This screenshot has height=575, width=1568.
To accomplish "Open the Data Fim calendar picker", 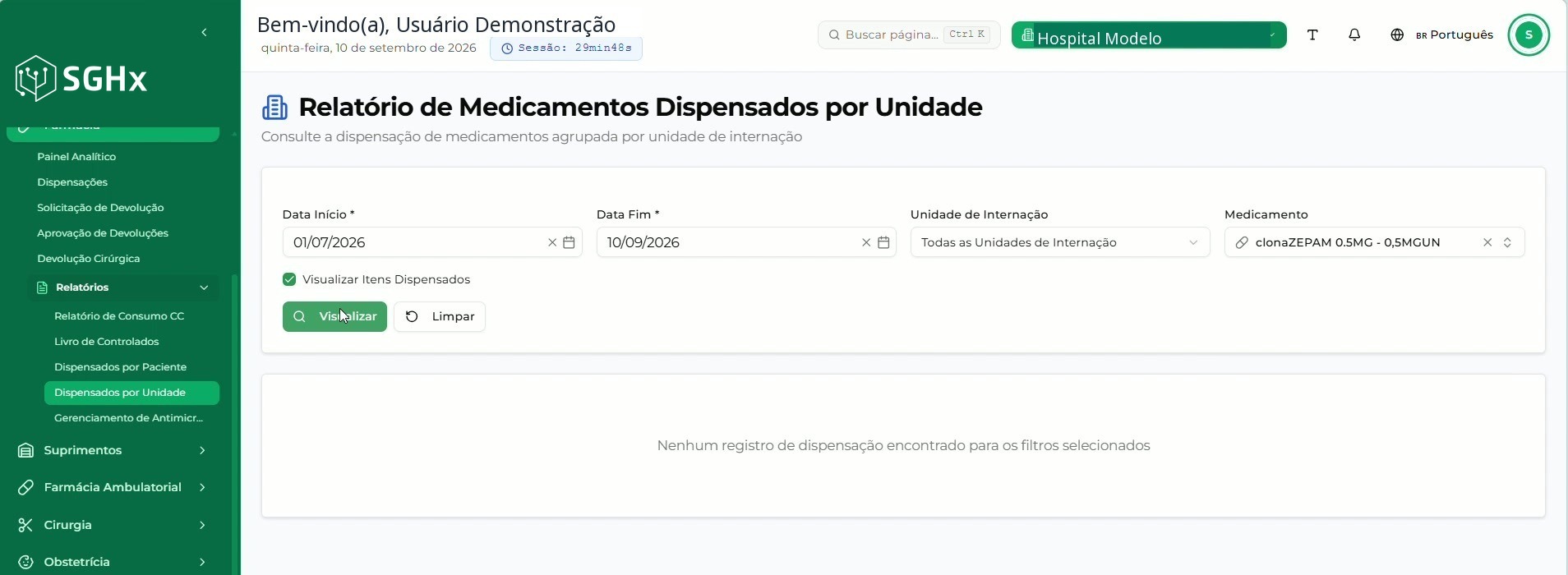I will [883, 242].
